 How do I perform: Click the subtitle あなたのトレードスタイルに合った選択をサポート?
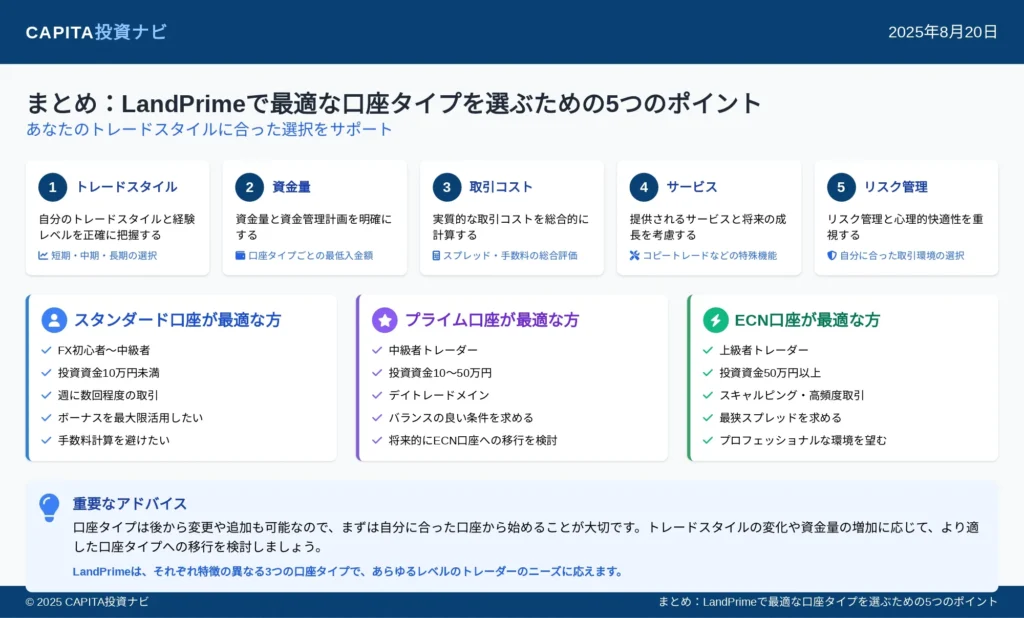click(209, 129)
